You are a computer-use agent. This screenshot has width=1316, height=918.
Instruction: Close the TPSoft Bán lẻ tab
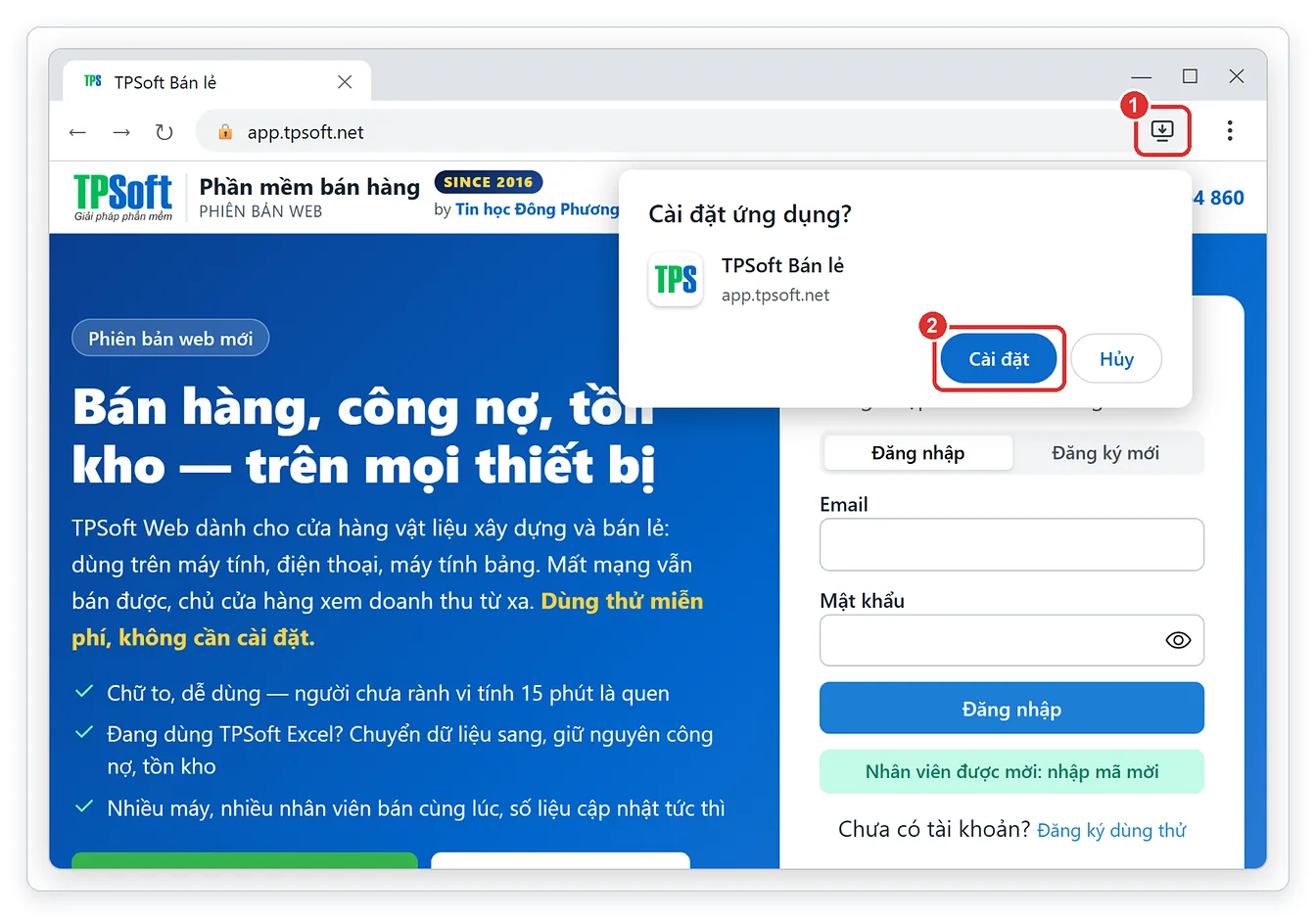click(345, 82)
